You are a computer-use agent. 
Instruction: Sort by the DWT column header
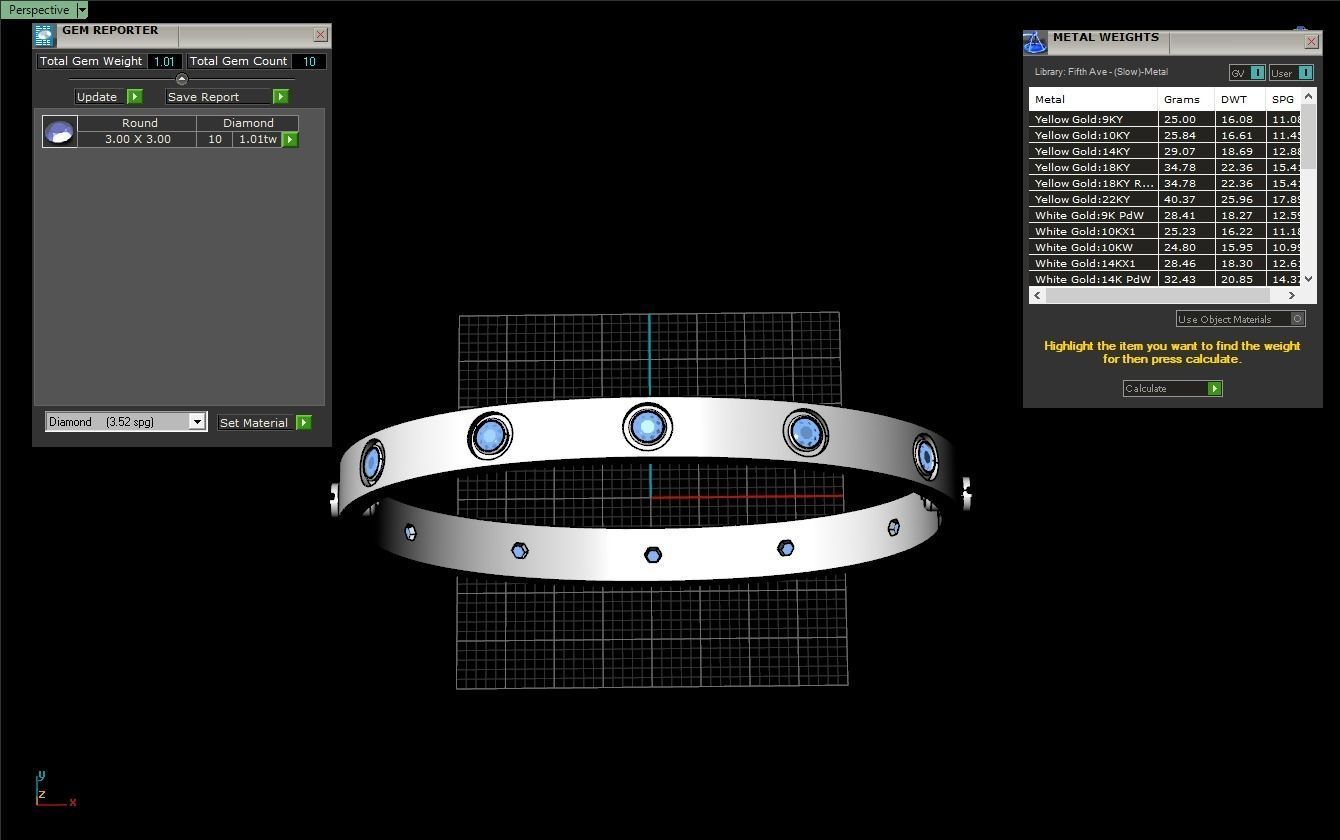(x=1240, y=99)
